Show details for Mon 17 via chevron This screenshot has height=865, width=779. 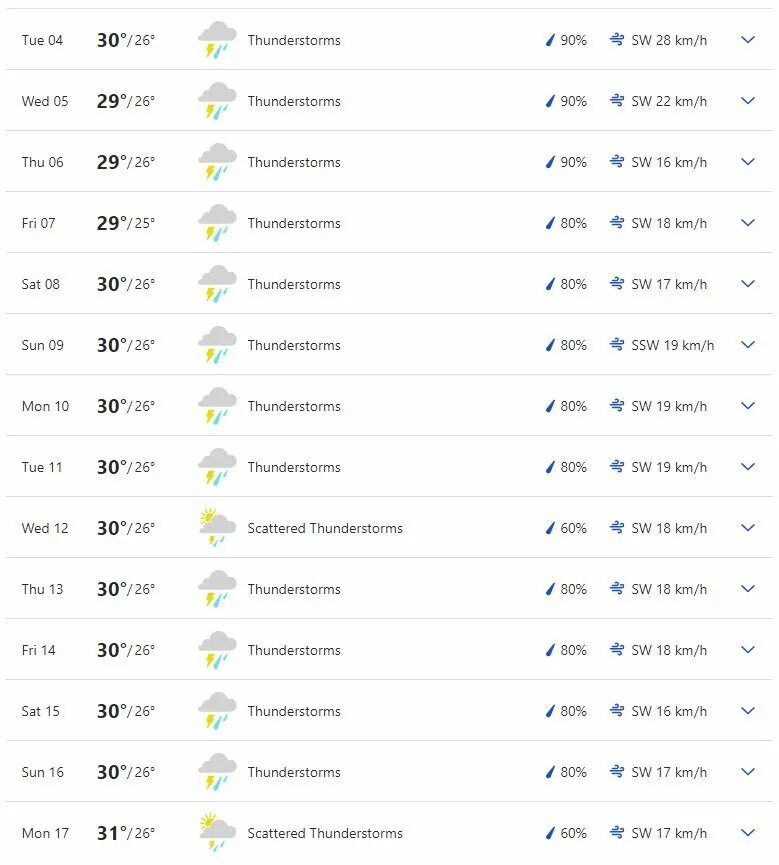(748, 832)
